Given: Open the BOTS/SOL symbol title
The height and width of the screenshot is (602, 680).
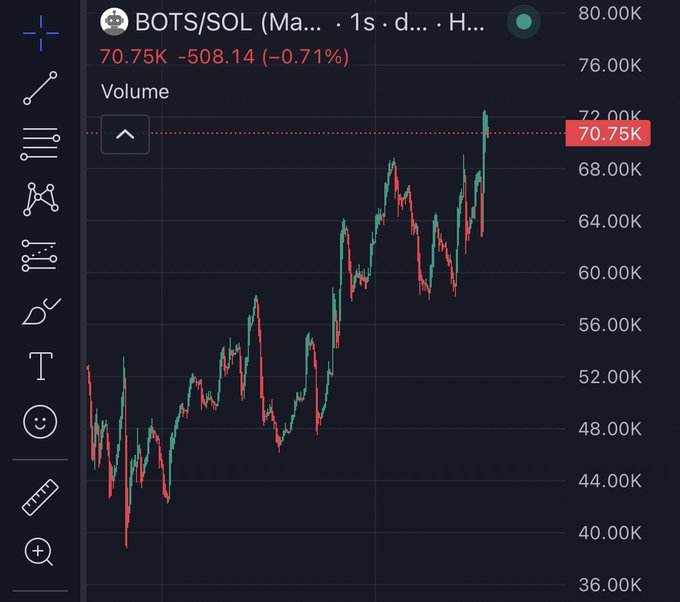Looking at the screenshot, I should click(228, 22).
